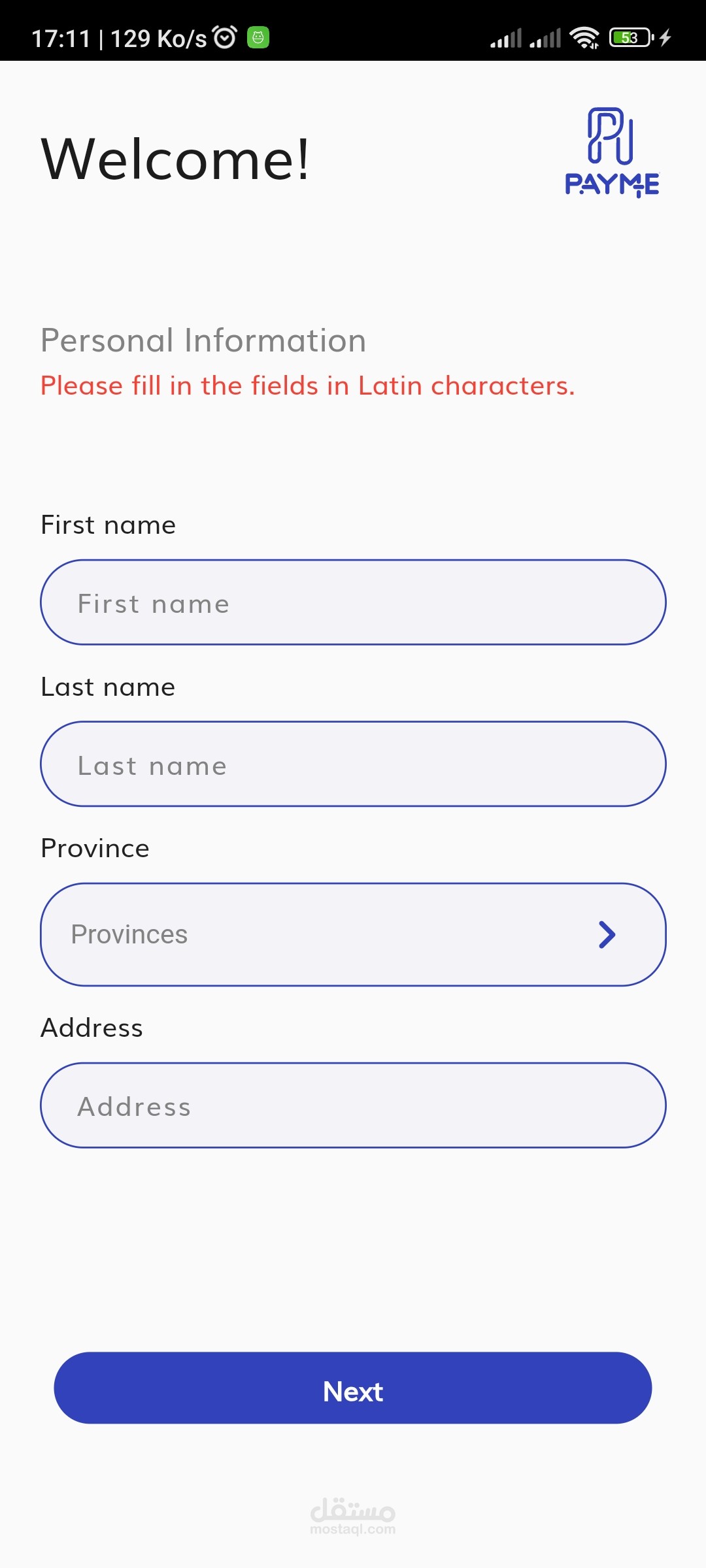Tap the battery level indicator
This screenshot has width=706, height=1568.
(x=630, y=38)
